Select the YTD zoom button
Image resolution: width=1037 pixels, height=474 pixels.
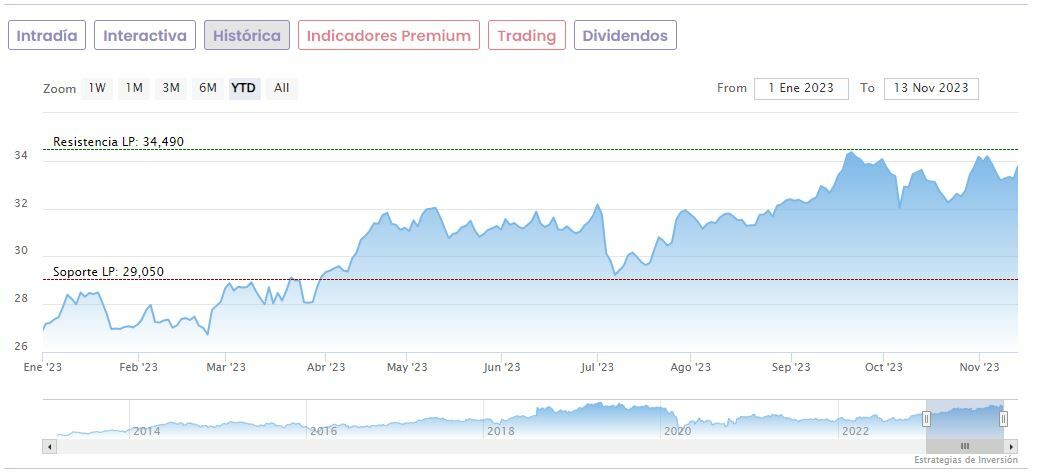coord(244,88)
